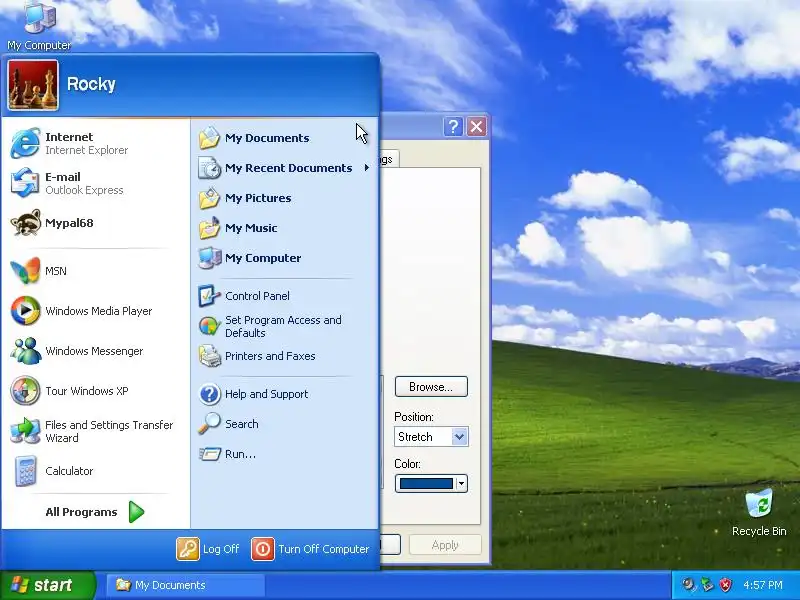Launch Outlook Express E-mail
Screen dimensions: 800x600
pyautogui.click(x=95, y=183)
